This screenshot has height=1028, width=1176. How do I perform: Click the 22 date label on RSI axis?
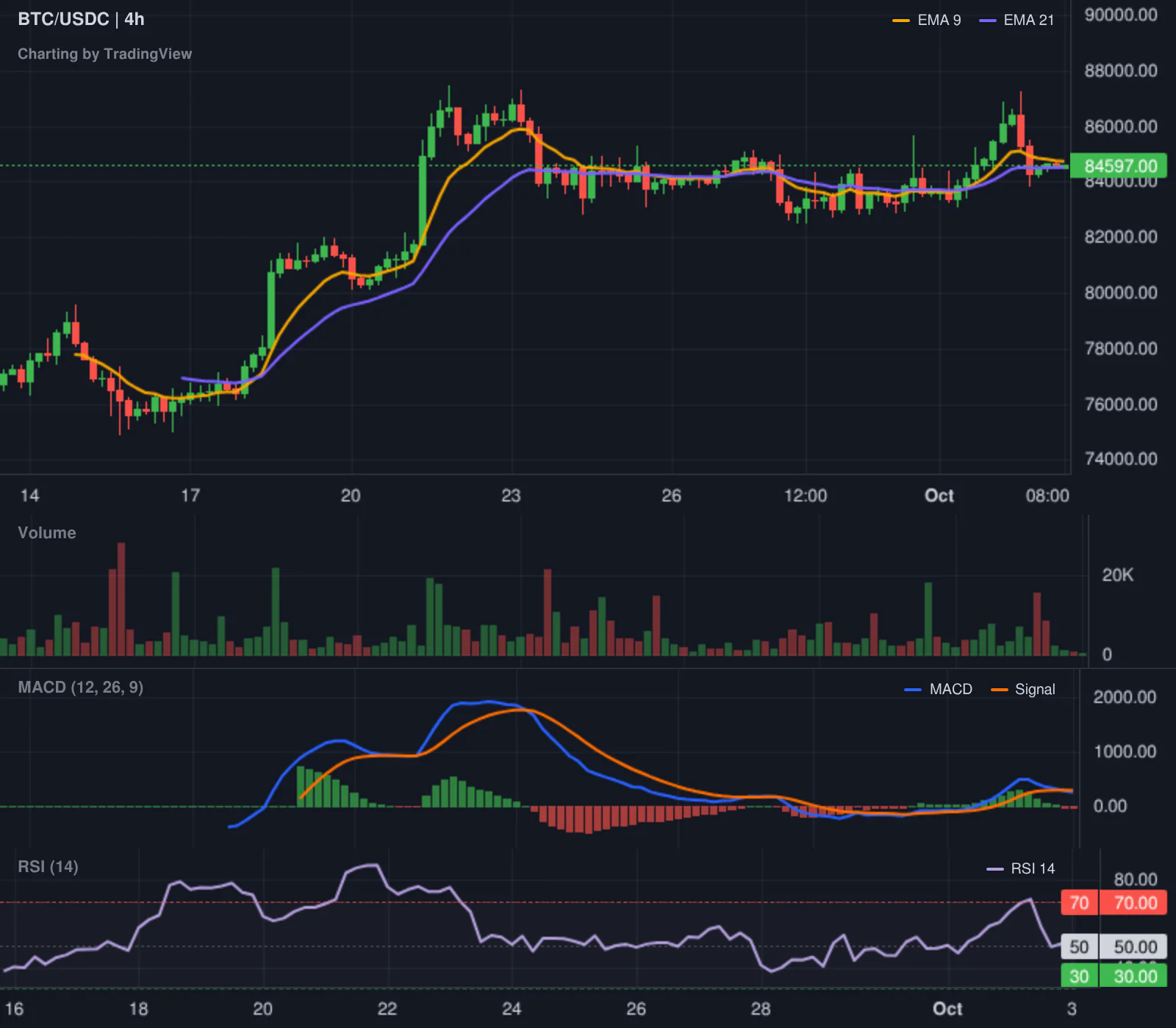[387, 1009]
